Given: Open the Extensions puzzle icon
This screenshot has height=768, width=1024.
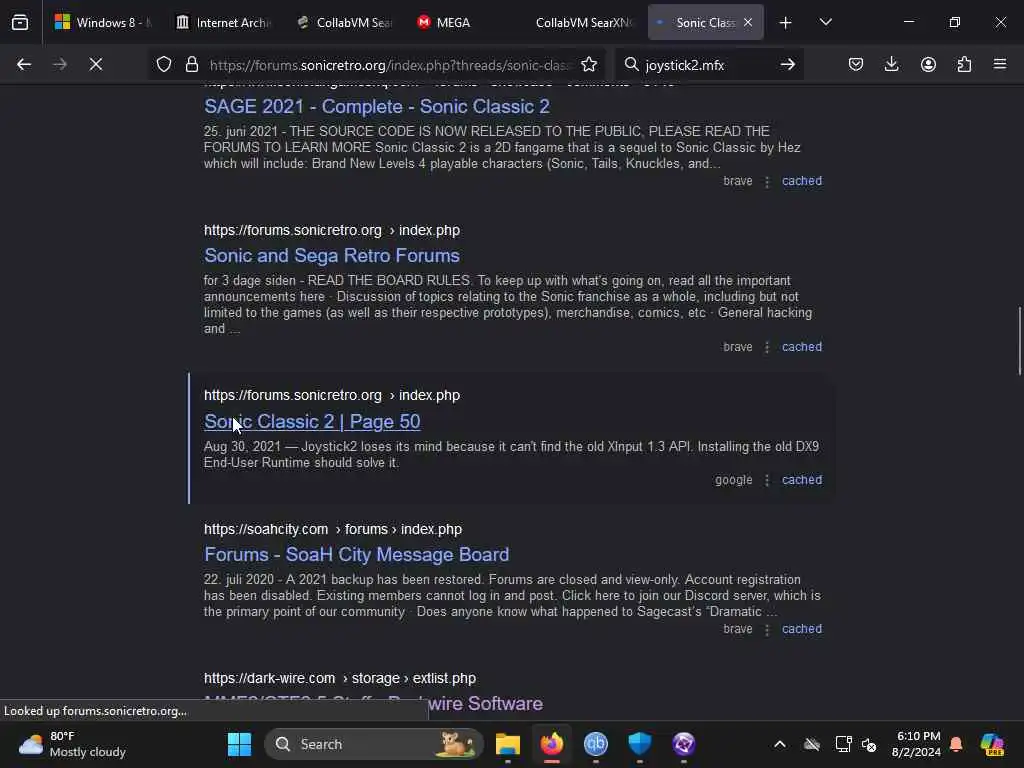Looking at the screenshot, I should (x=964, y=64).
